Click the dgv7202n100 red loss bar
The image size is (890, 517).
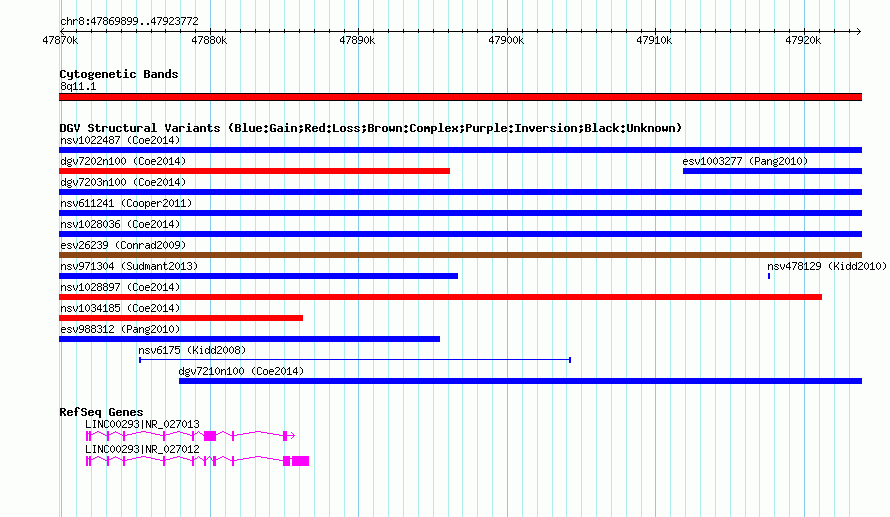(254, 171)
